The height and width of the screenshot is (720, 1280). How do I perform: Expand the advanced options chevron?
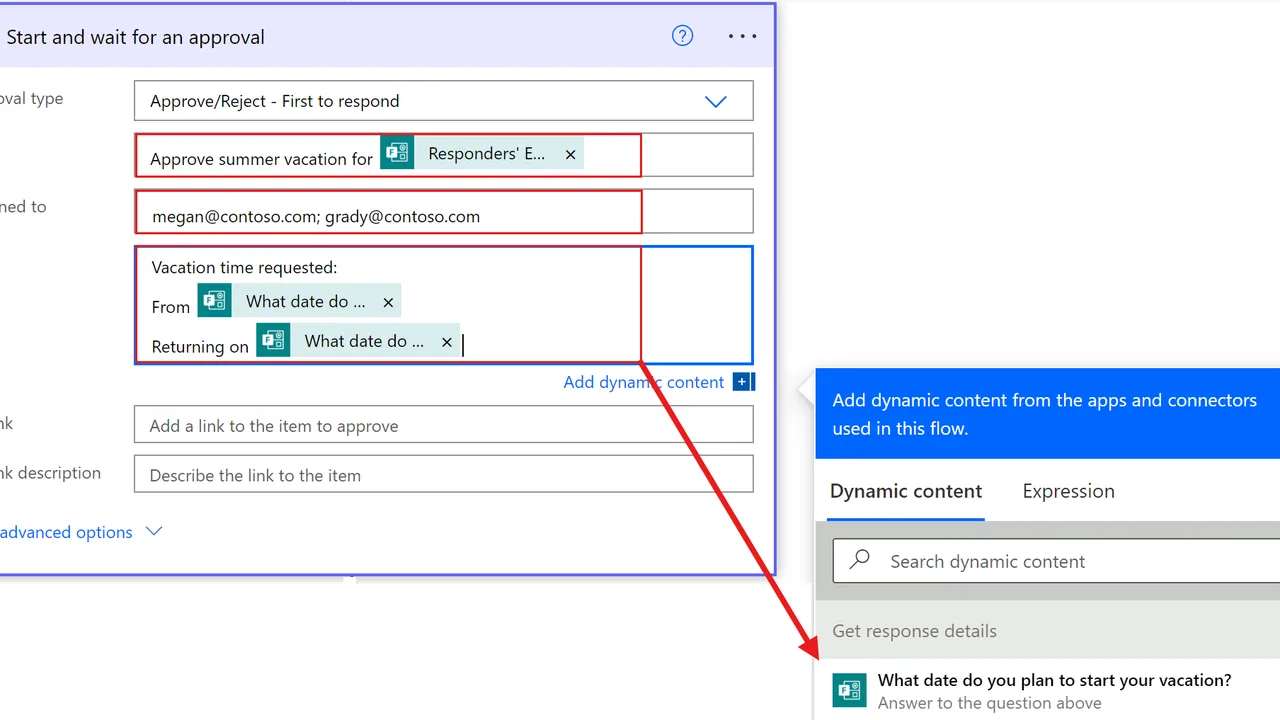click(154, 531)
